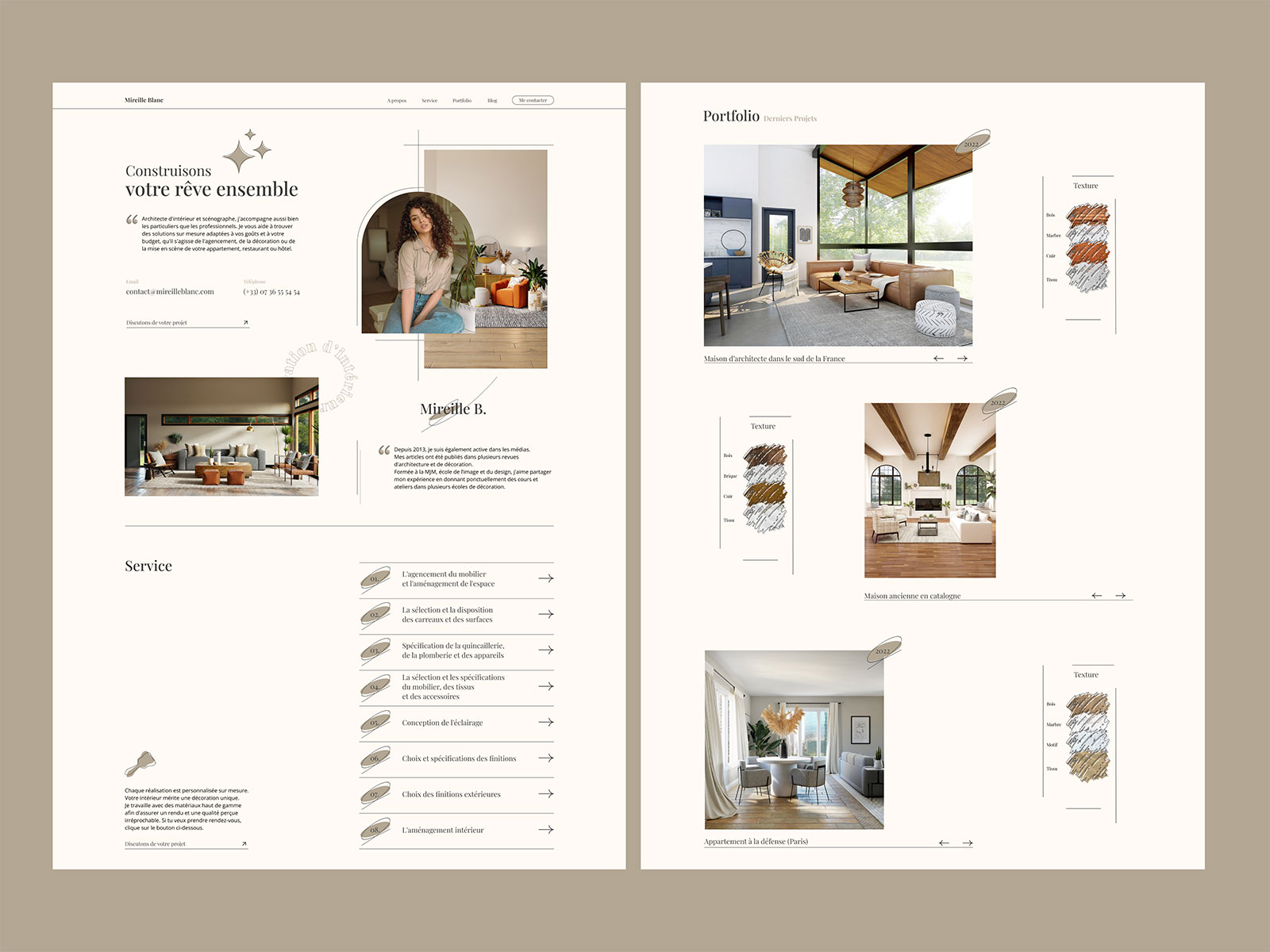Open the living room photo thumbnail
This screenshot has height=952, width=1270.
point(221,436)
